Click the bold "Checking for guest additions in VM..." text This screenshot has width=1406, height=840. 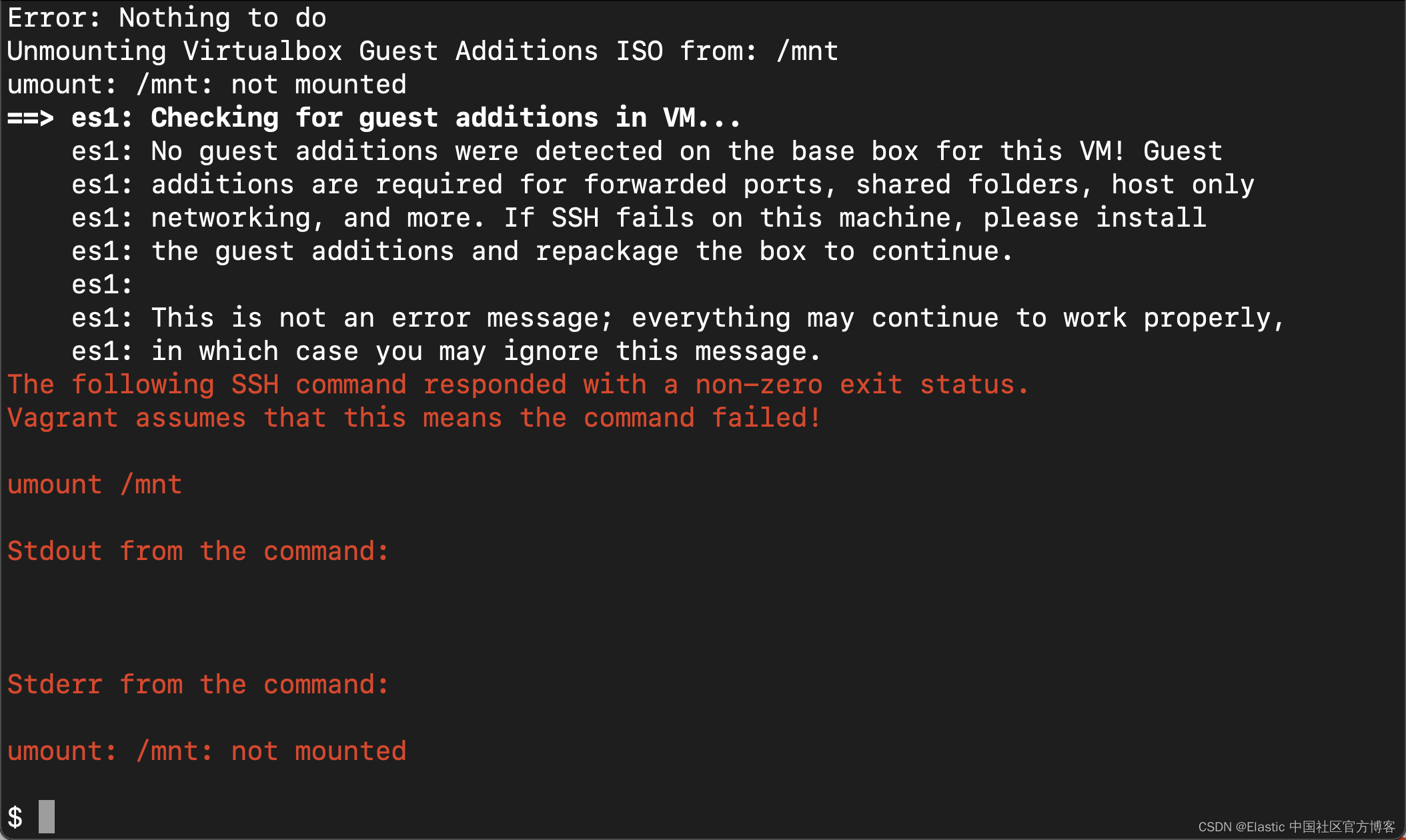pyautogui.click(x=446, y=118)
